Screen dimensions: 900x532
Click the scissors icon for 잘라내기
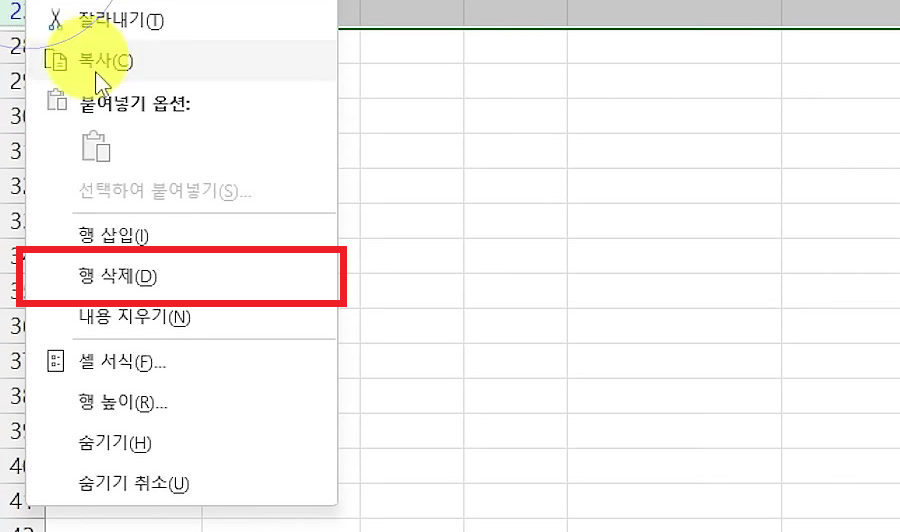point(55,19)
